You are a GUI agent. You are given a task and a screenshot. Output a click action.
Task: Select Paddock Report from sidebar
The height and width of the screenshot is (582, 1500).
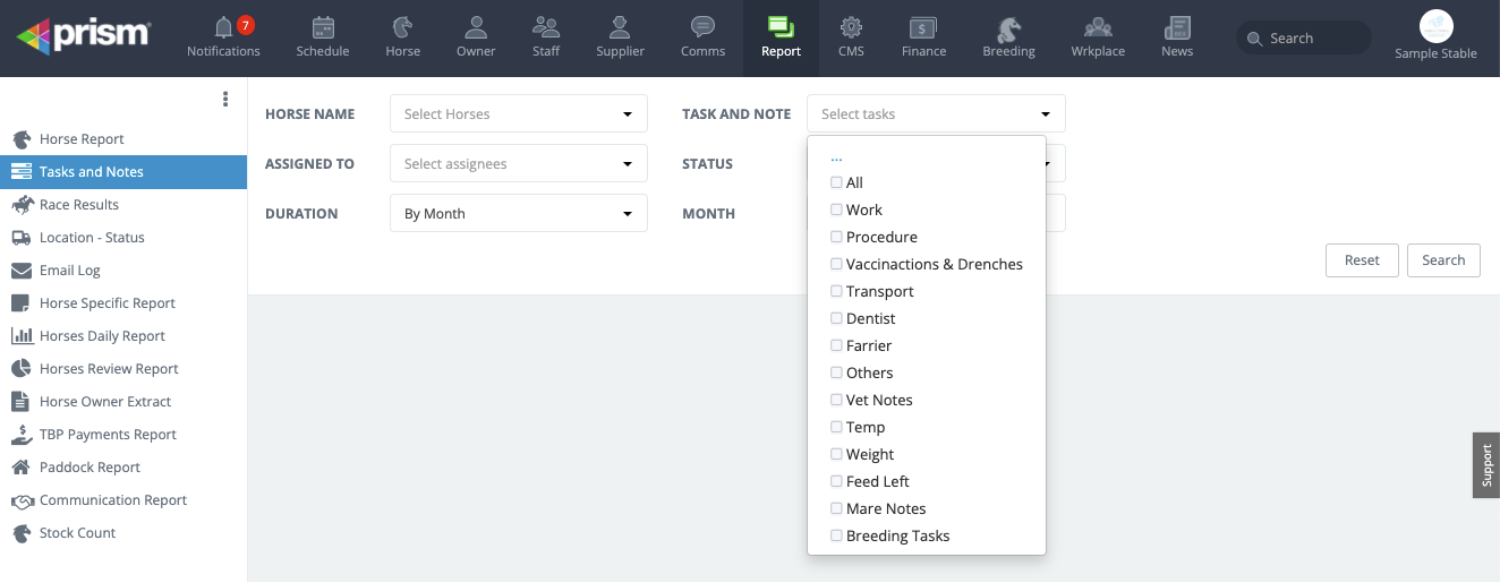90,468
